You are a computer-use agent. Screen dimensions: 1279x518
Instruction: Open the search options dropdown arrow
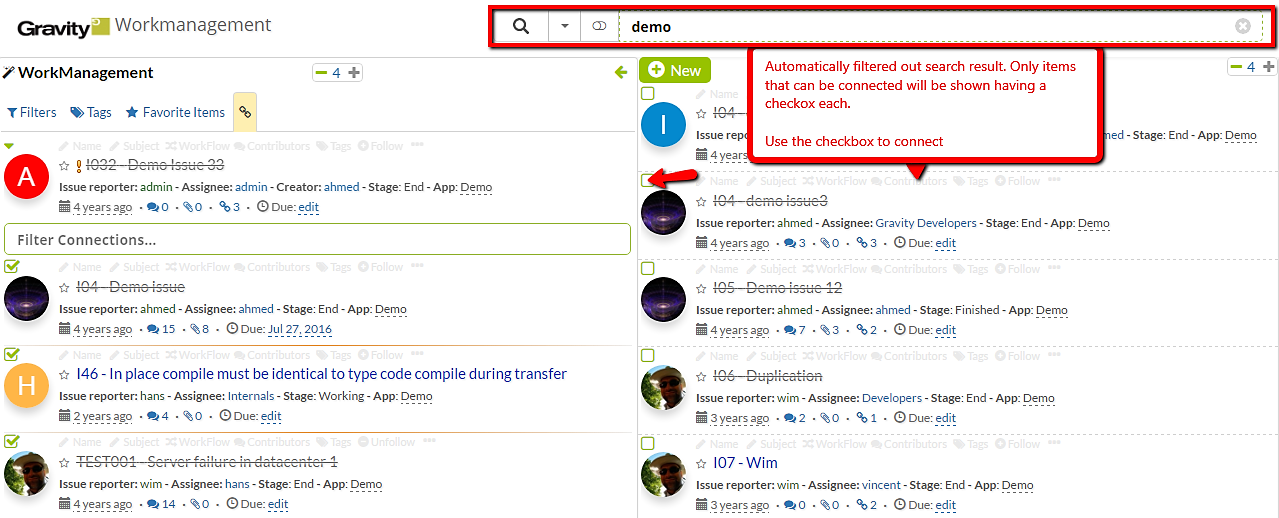(565, 27)
